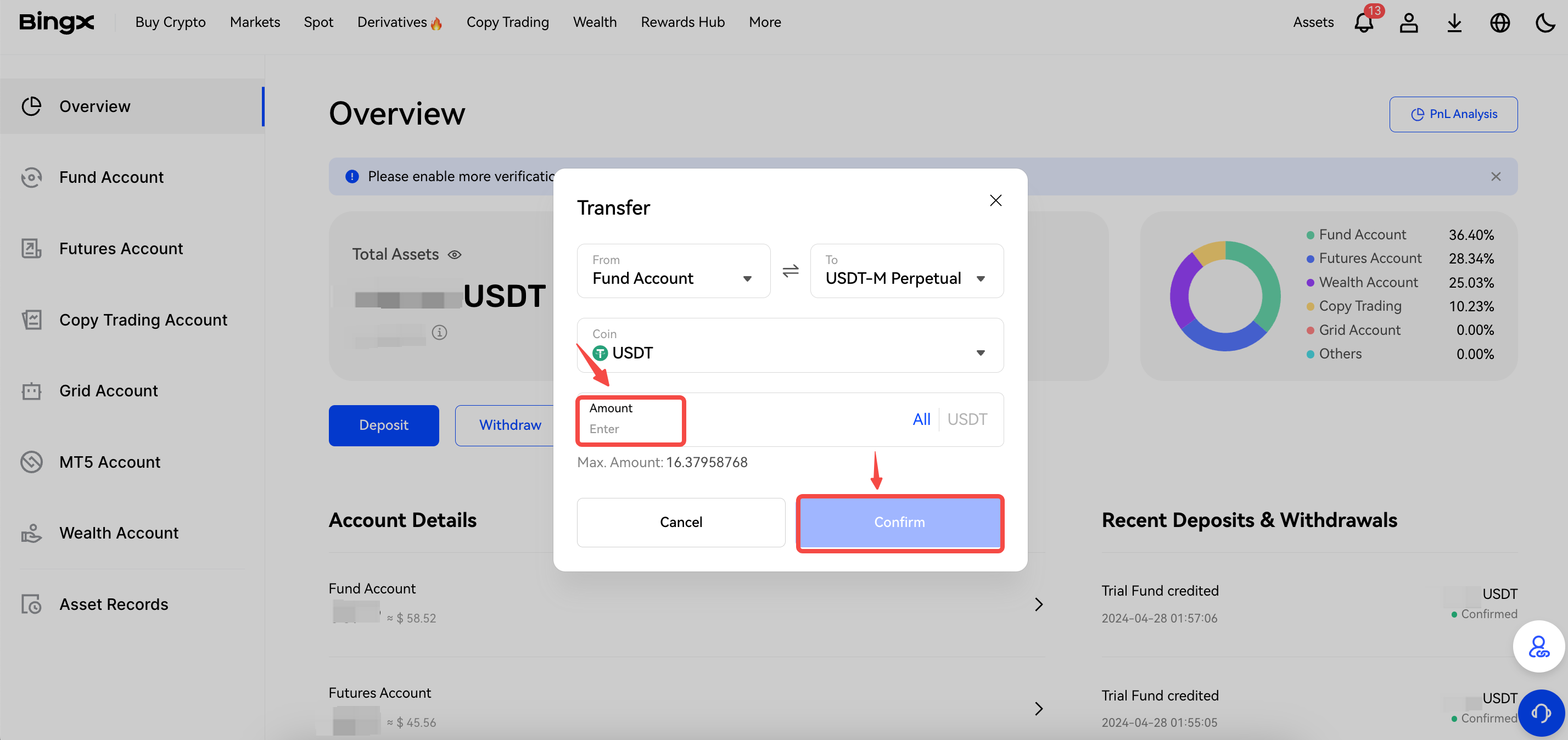The image size is (1568, 740).
Task: Click Max. Amount value 16.37958768
Action: (706, 462)
